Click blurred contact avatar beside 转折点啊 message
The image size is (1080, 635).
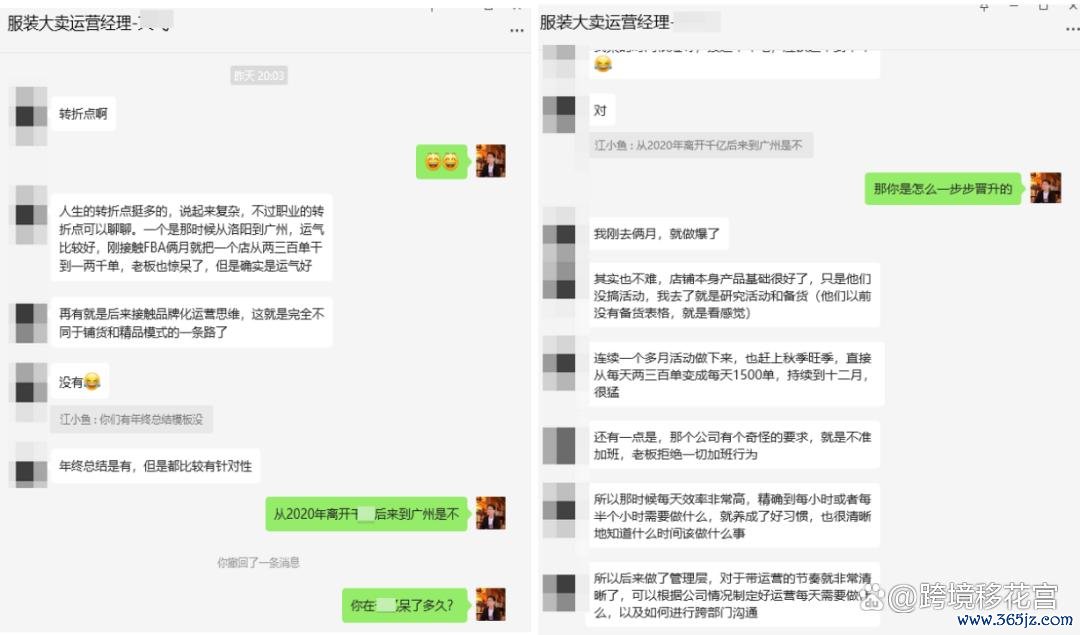31,115
